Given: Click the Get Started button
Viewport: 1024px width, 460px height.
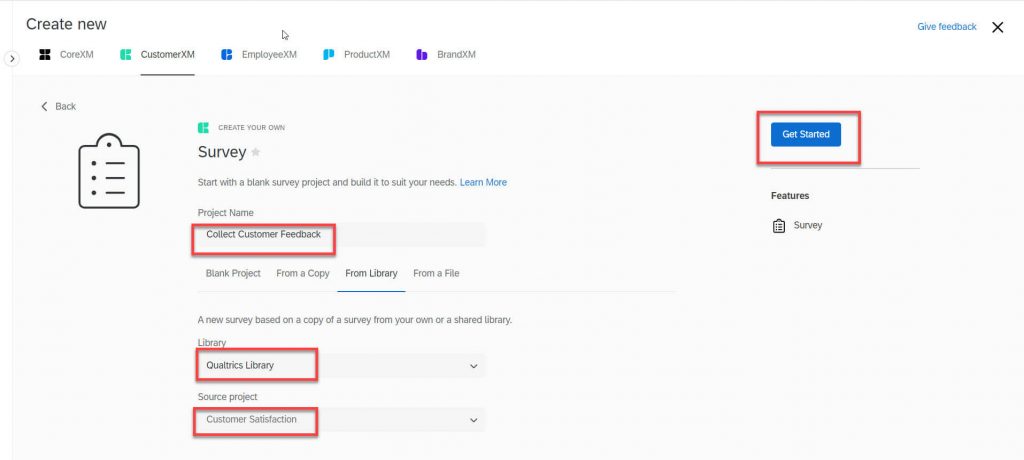Looking at the screenshot, I should point(806,135).
